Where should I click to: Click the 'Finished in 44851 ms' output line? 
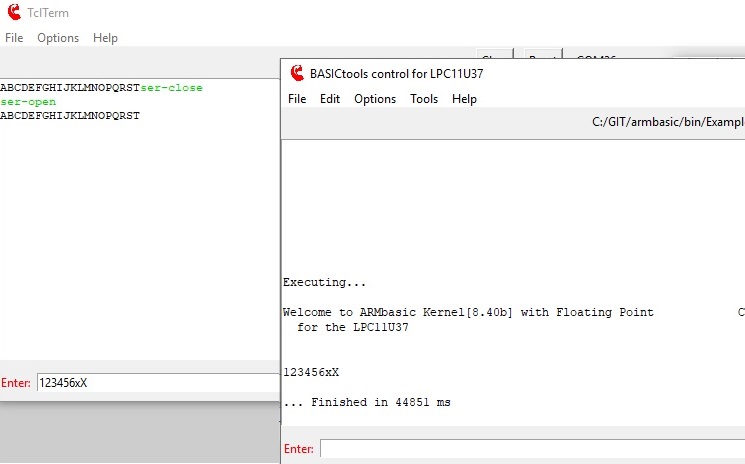(x=367, y=403)
